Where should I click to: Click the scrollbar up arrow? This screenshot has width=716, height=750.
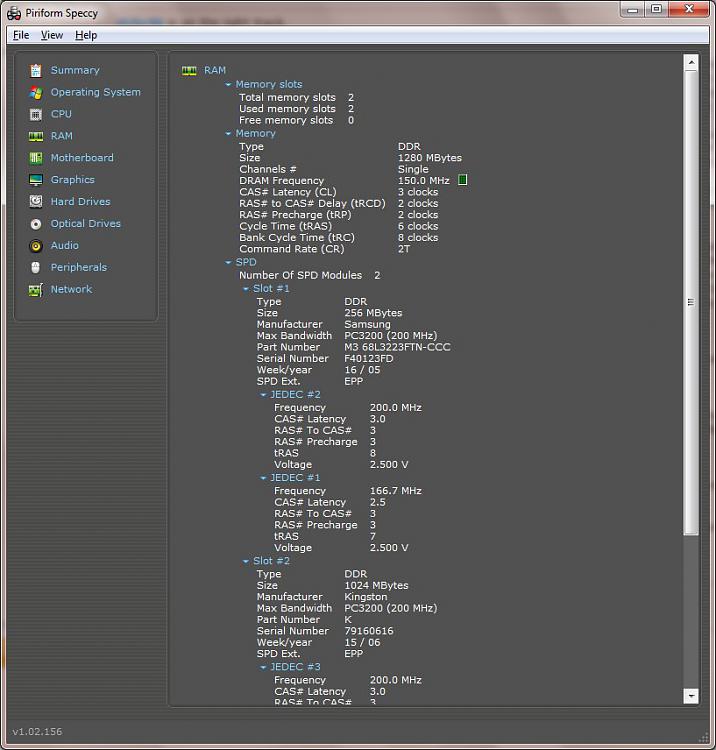coord(691,63)
